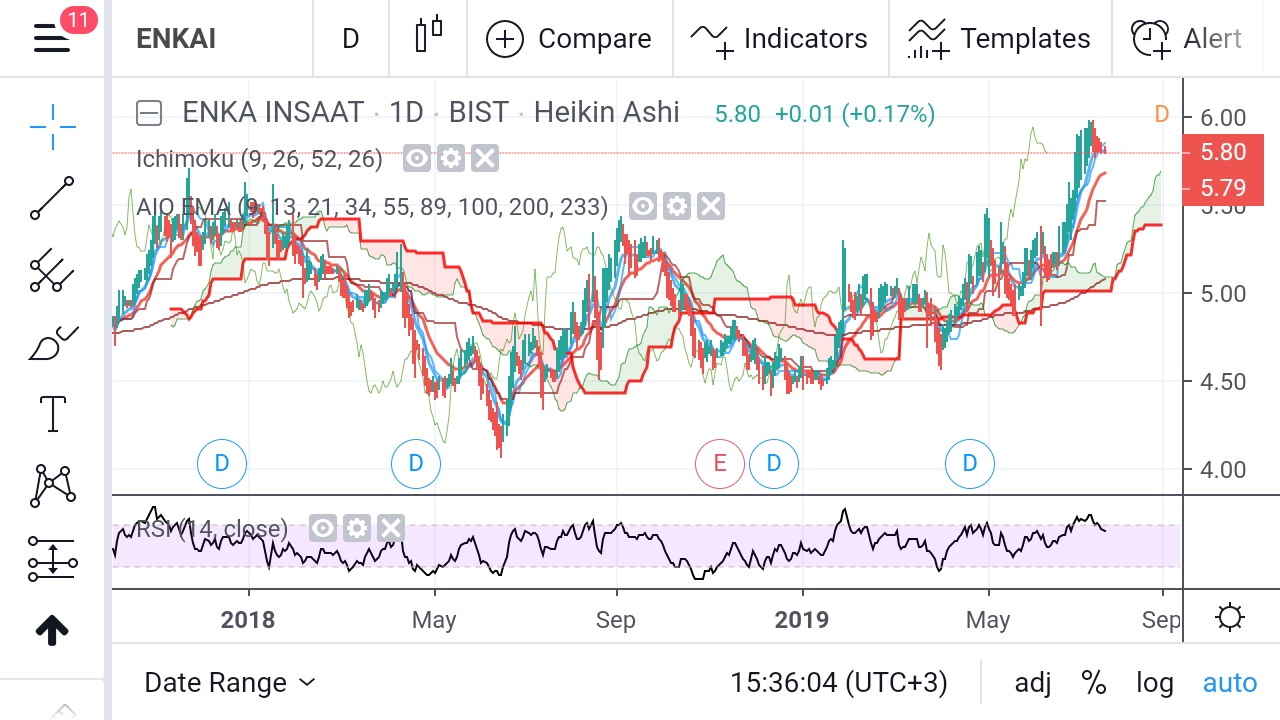Open the up-arrow icons tool
This screenshot has height=720, width=1280.
click(x=52, y=630)
